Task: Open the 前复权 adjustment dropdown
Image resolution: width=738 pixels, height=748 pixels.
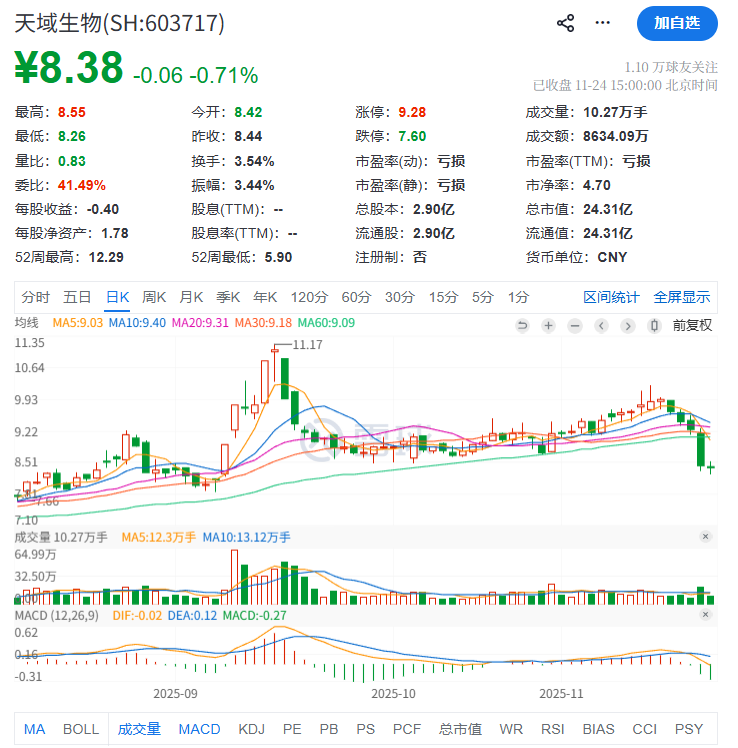Action: click(x=692, y=326)
